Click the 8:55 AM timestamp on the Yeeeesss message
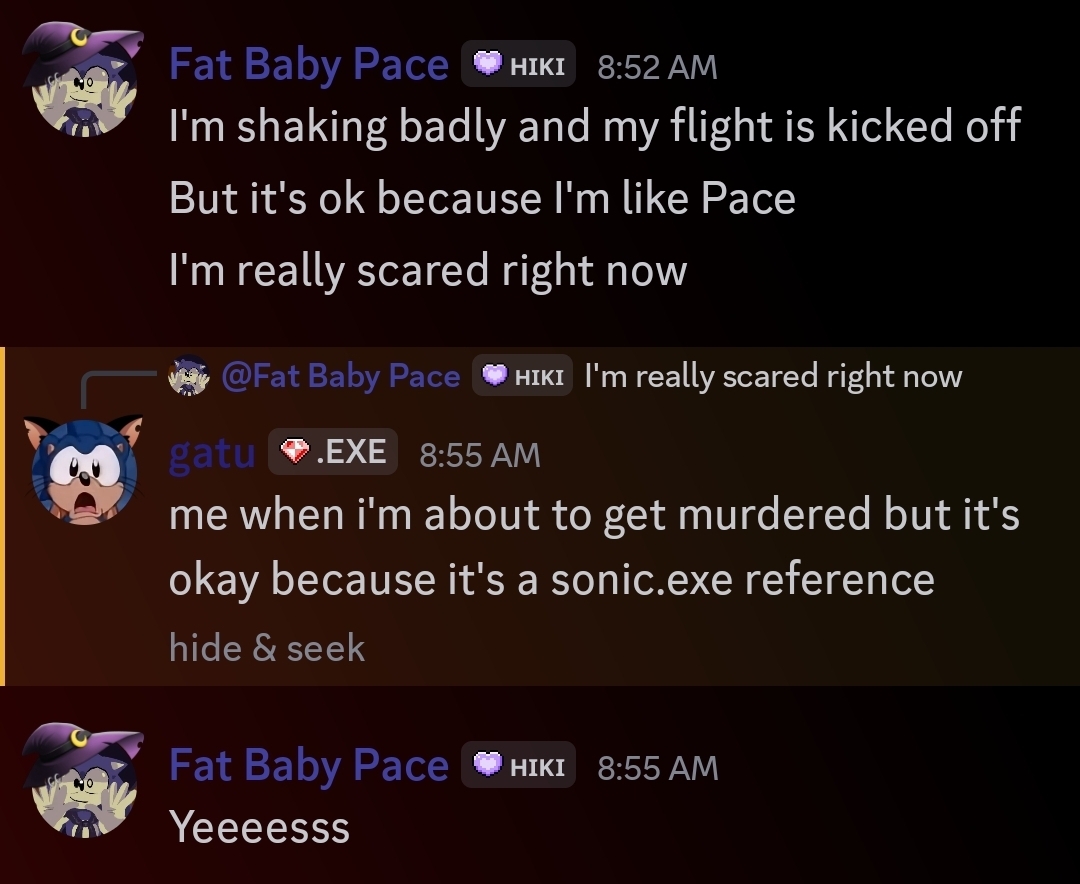Viewport: 1080px width, 884px height. (657, 768)
